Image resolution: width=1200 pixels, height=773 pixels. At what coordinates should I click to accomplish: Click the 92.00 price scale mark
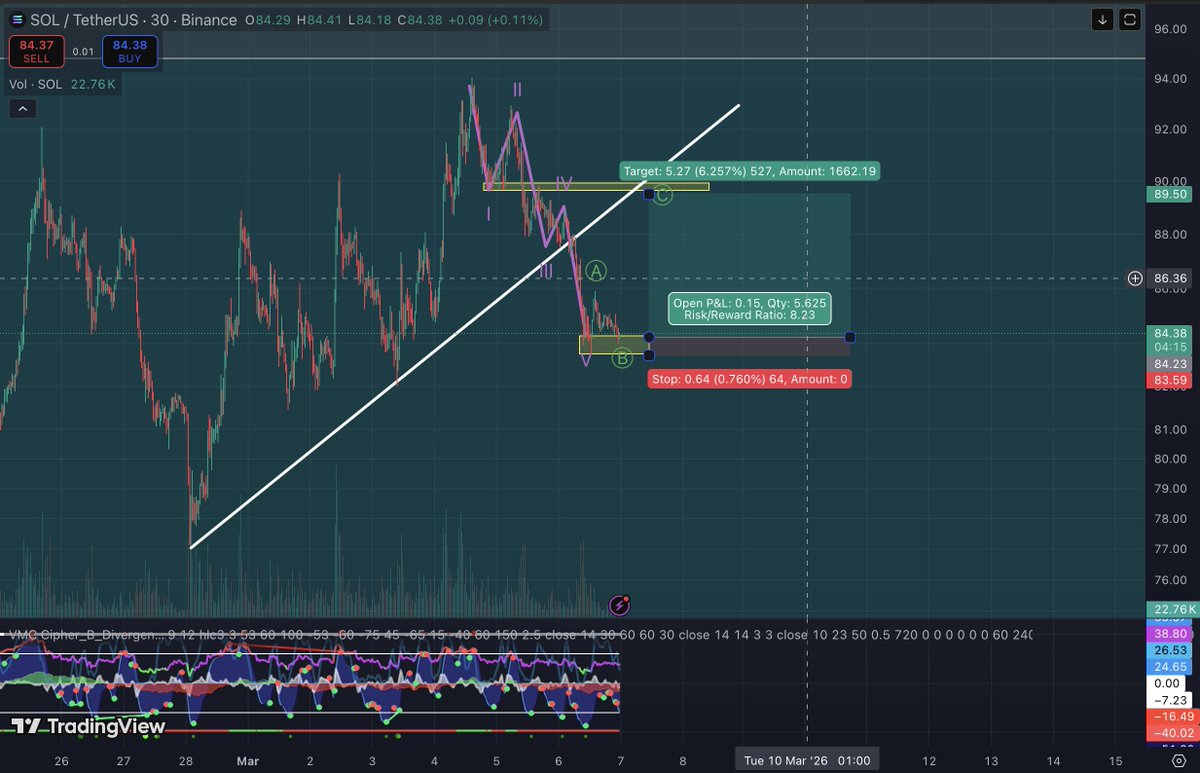[1170, 130]
